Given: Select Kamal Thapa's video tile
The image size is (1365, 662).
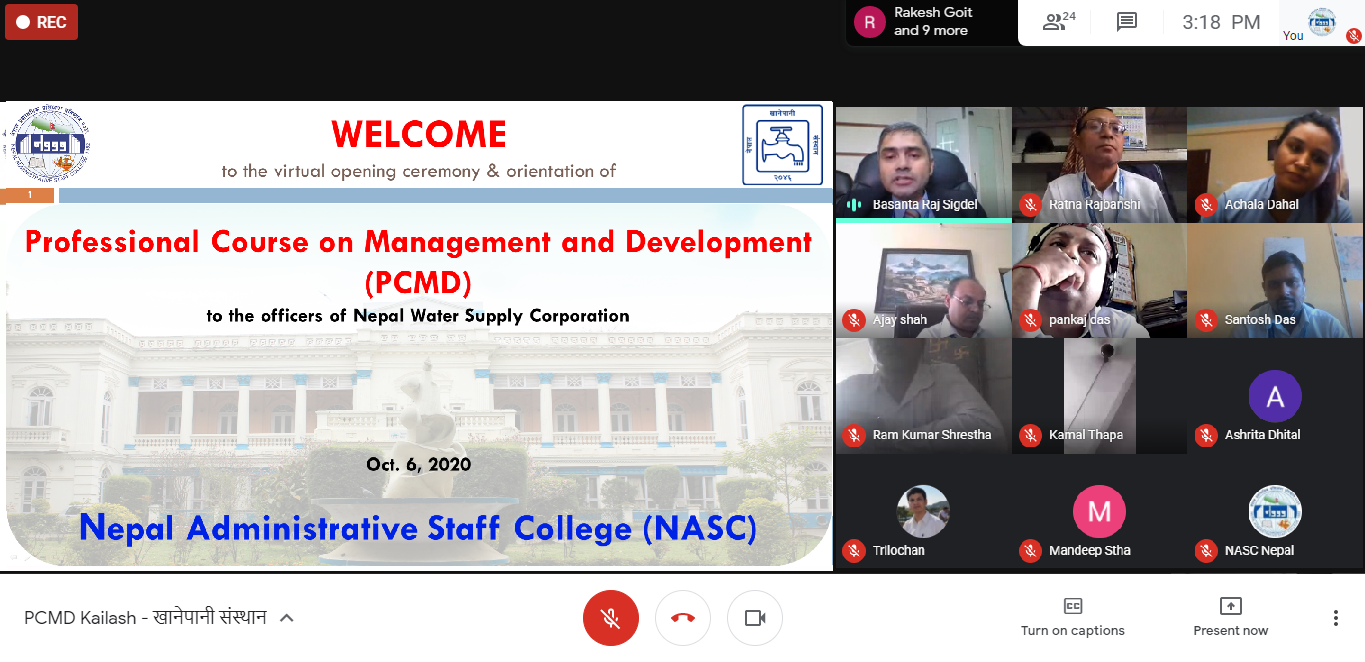Looking at the screenshot, I should pos(1099,396).
